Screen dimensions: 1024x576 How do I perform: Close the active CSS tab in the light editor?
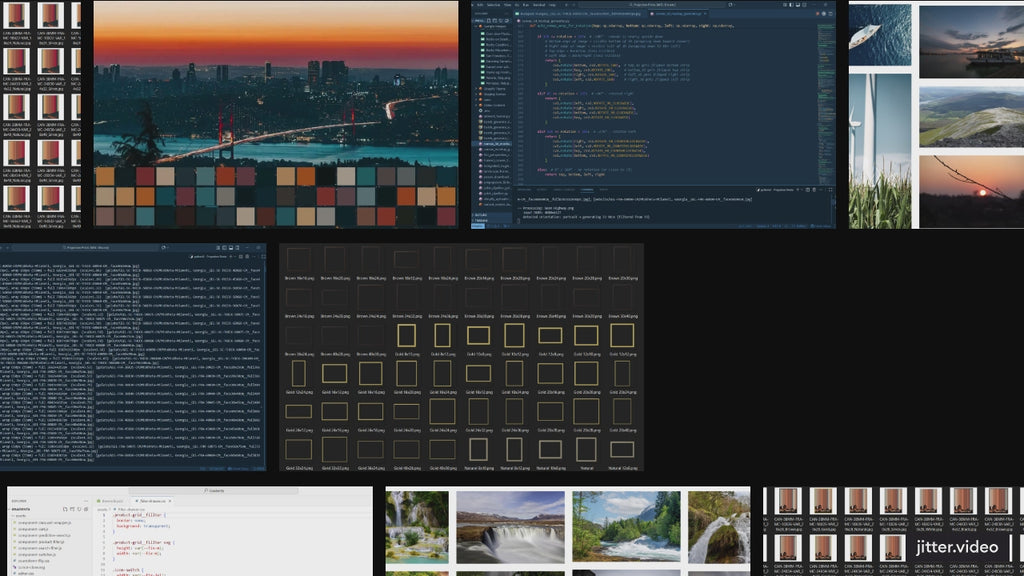(171, 500)
